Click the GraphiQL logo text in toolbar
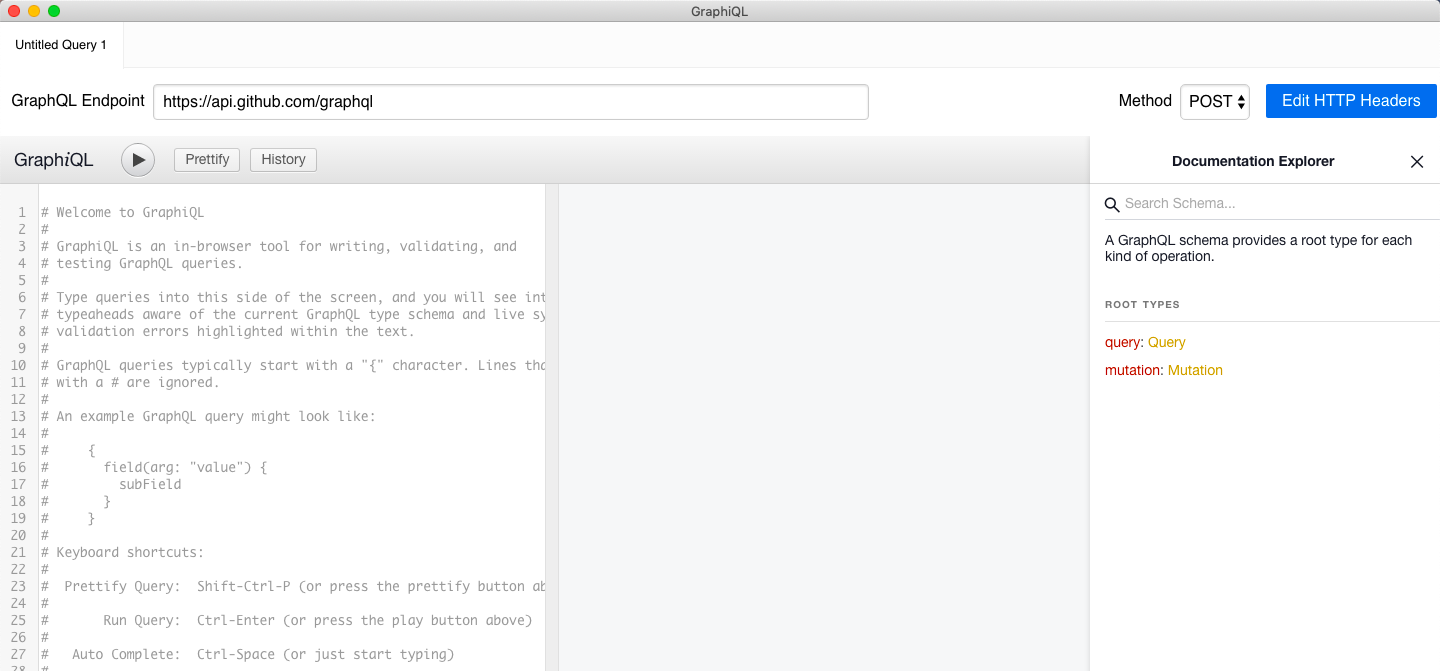The image size is (1440, 671). (x=54, y=160)
